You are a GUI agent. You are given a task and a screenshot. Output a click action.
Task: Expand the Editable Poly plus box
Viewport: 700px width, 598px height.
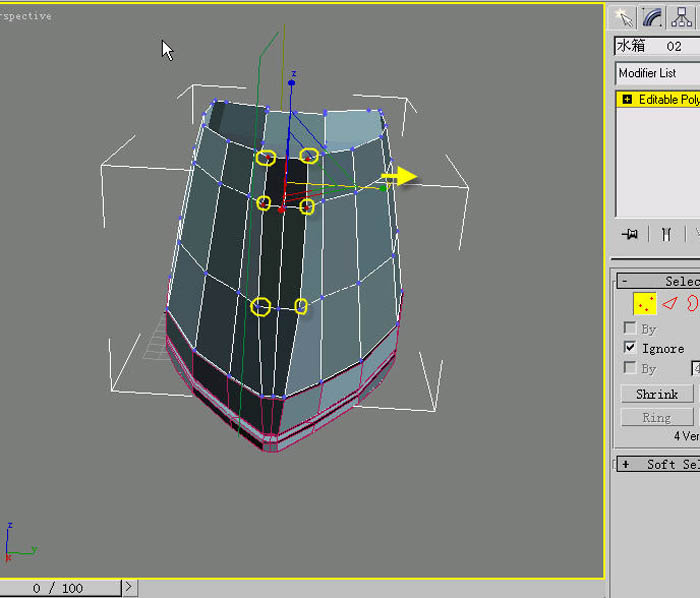[x=627, y=99]
